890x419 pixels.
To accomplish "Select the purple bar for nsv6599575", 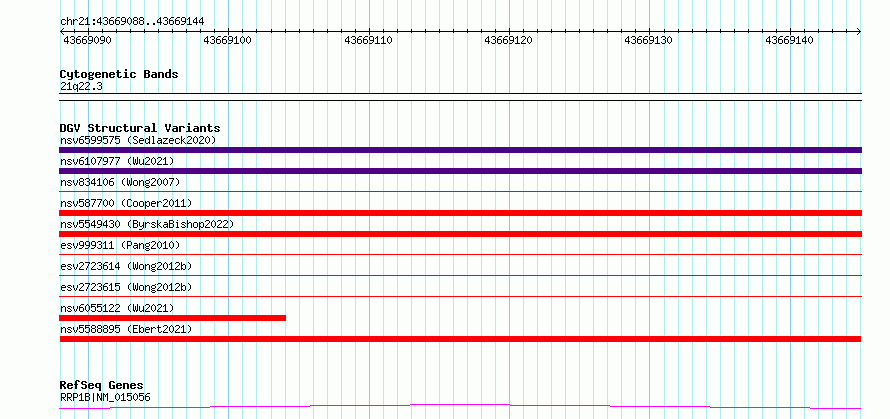I will [x=460, y=150].
